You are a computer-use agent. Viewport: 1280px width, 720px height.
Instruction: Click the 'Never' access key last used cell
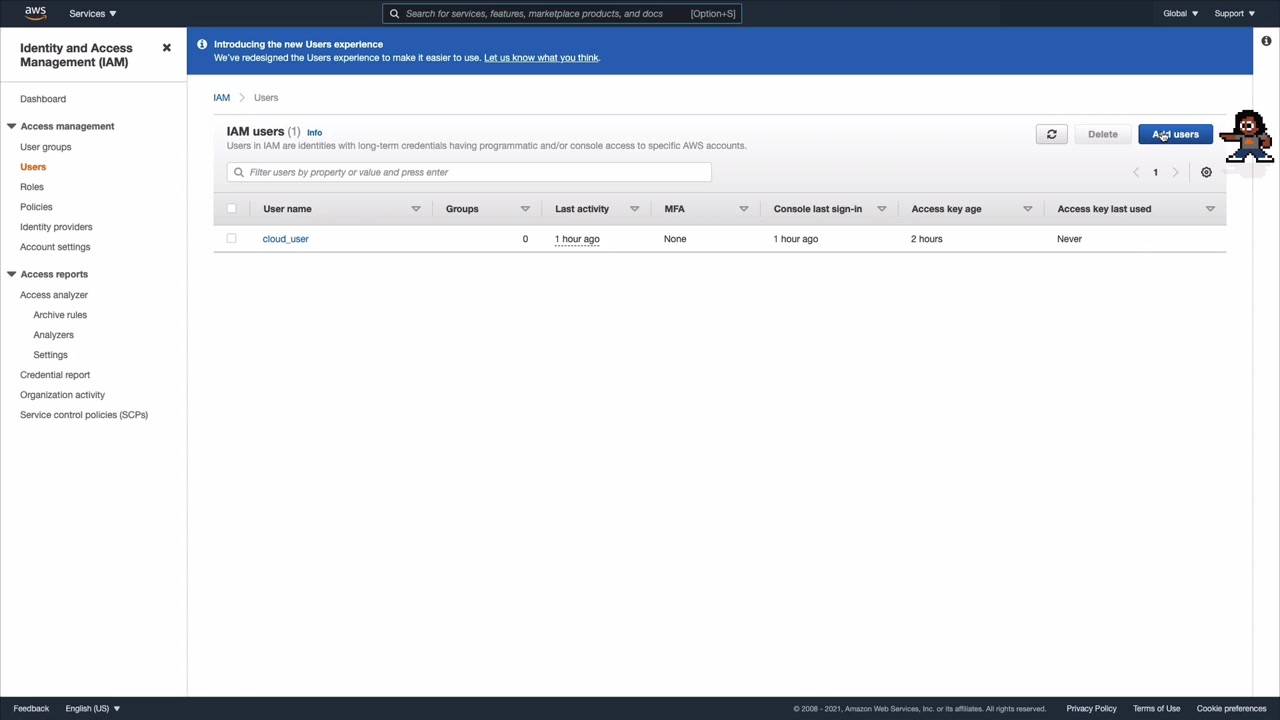(x=1069, y=239)
